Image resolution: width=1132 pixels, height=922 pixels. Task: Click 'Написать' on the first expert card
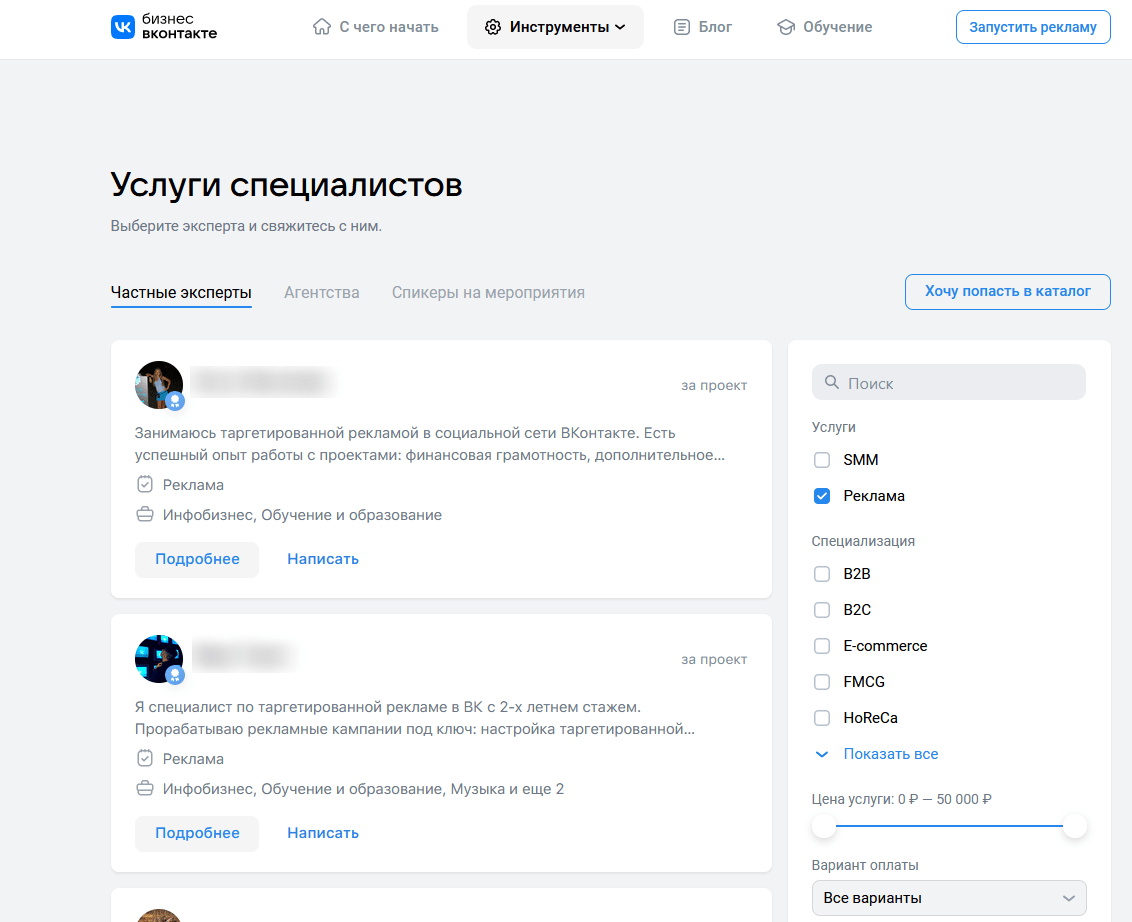(x=323, y=559)
